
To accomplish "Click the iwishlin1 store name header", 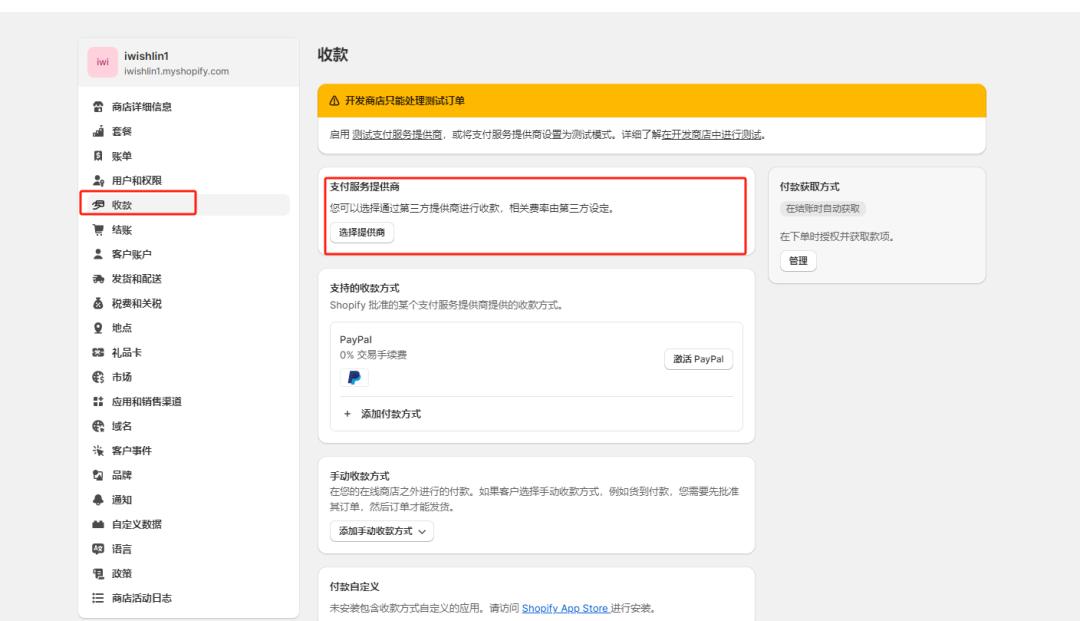I will (147, 56).
